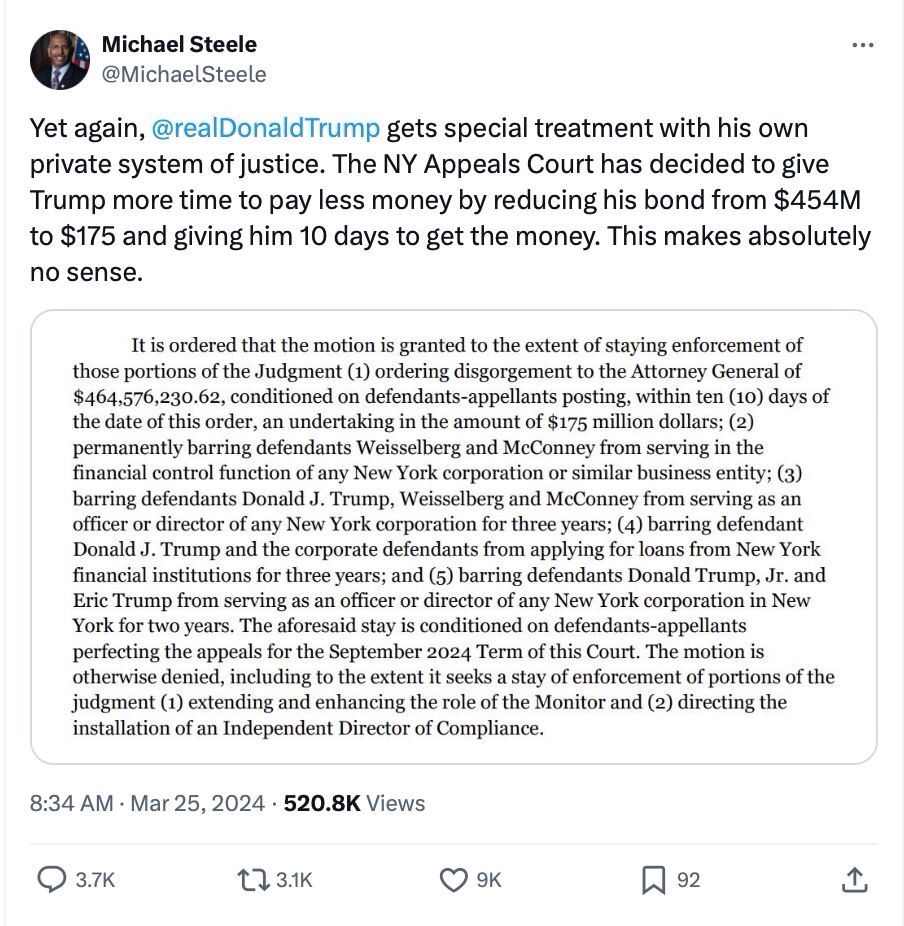
Task: Click the 8:34 AM timestamp
Action: [71, 803]
